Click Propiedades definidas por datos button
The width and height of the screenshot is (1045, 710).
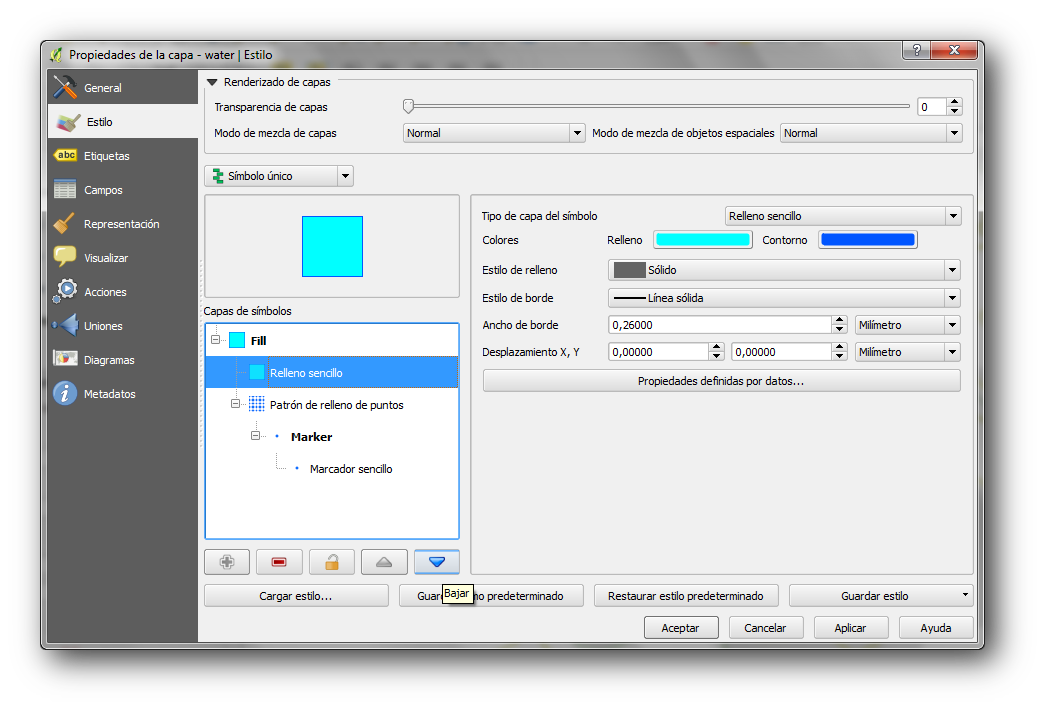pyautogui.click(x=722, y=381)
